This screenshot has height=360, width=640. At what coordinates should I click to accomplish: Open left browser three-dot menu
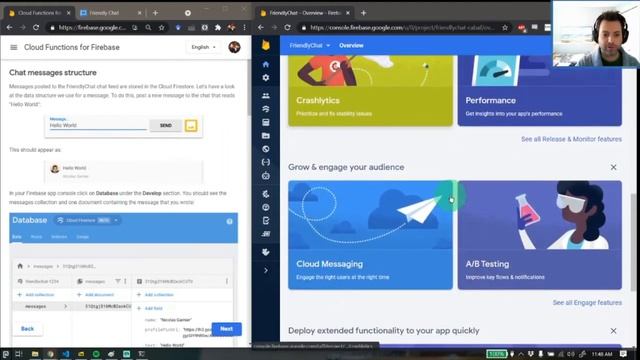pyautogui.click(x=244, y=27)
